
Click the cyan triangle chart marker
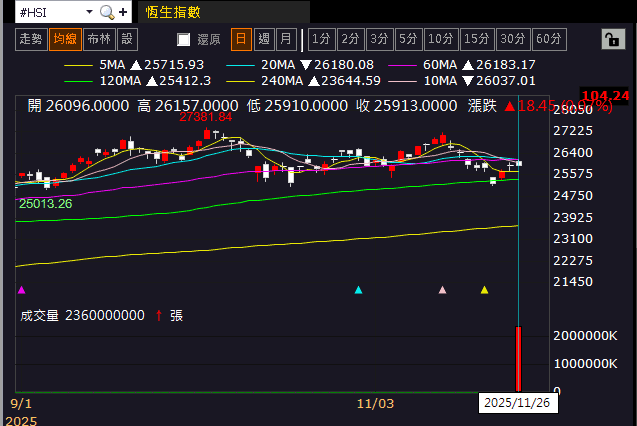tap(358, 290)
